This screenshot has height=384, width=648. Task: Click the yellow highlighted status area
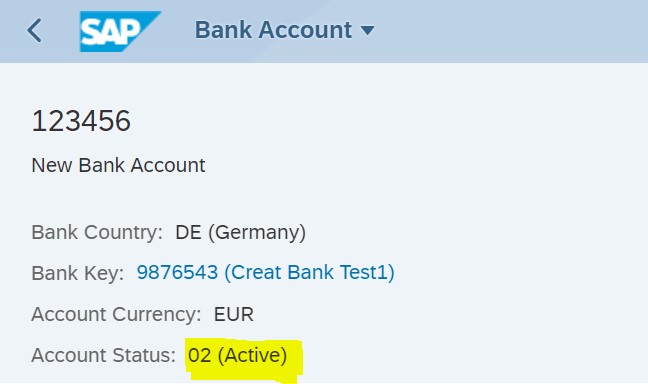(244, 360)
